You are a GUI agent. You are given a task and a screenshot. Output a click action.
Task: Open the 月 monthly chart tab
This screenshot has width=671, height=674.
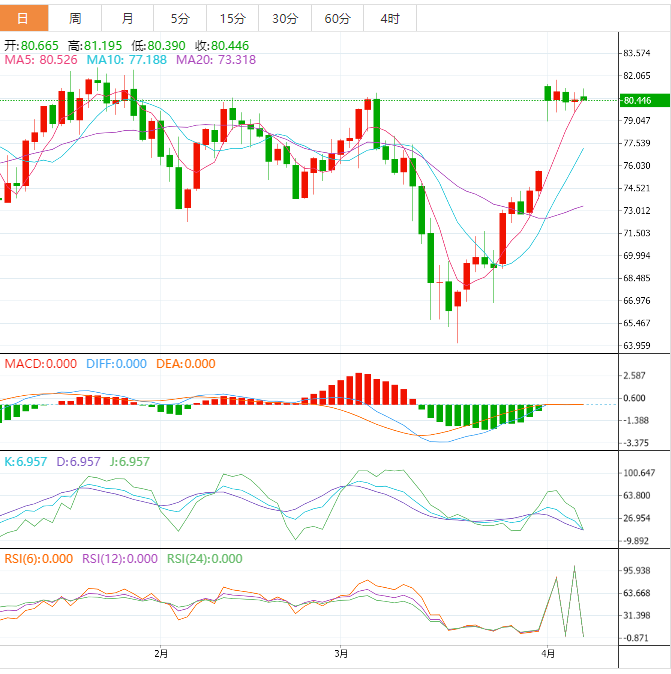pyautogui.click(x=127, y=19)
